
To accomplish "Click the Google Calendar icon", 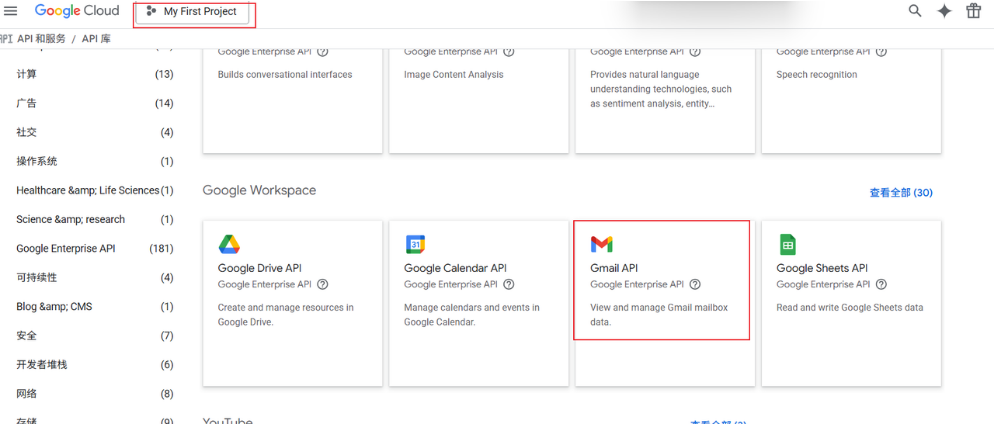I will pos(415,244).
